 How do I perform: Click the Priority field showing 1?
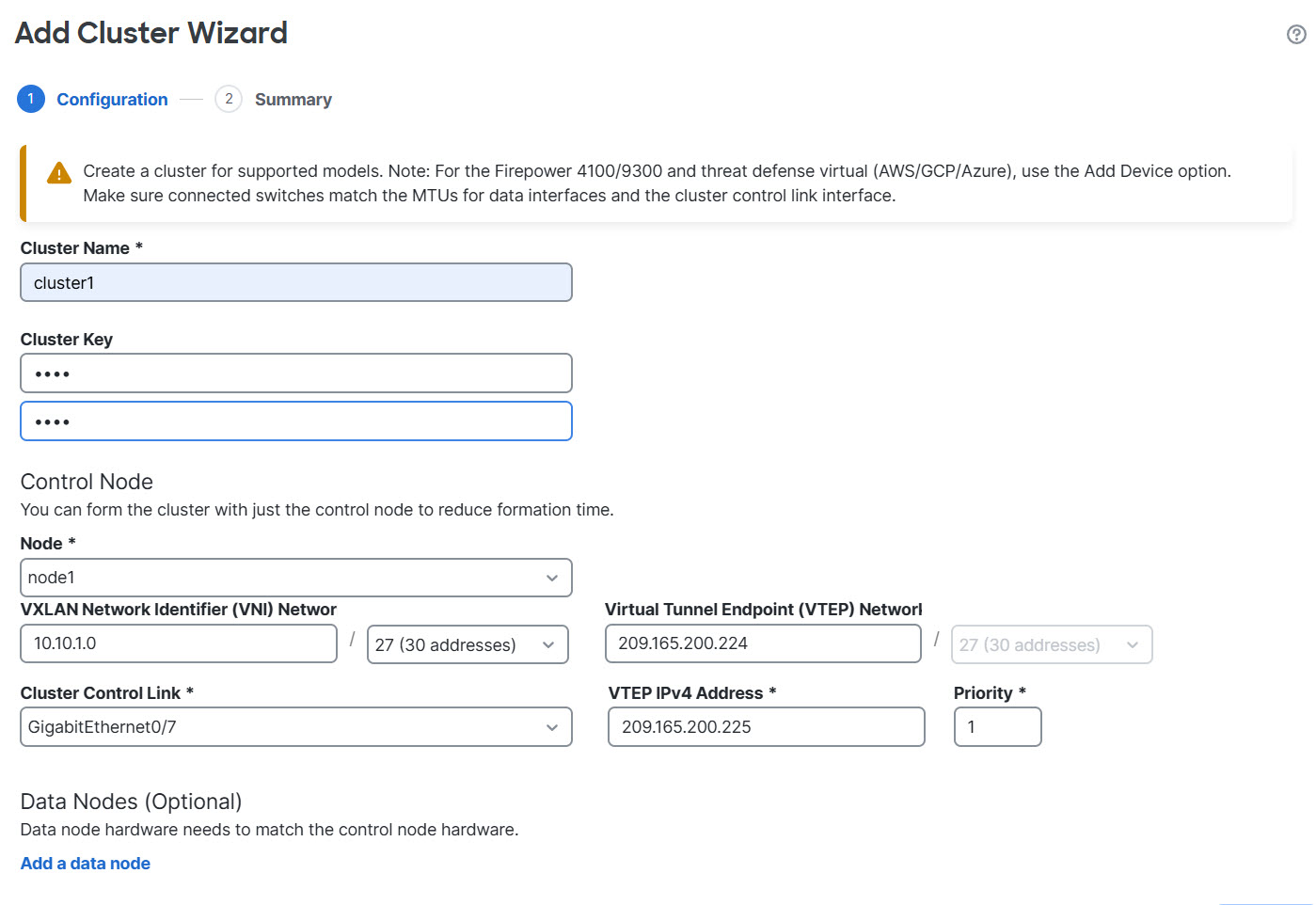[997, 726]
